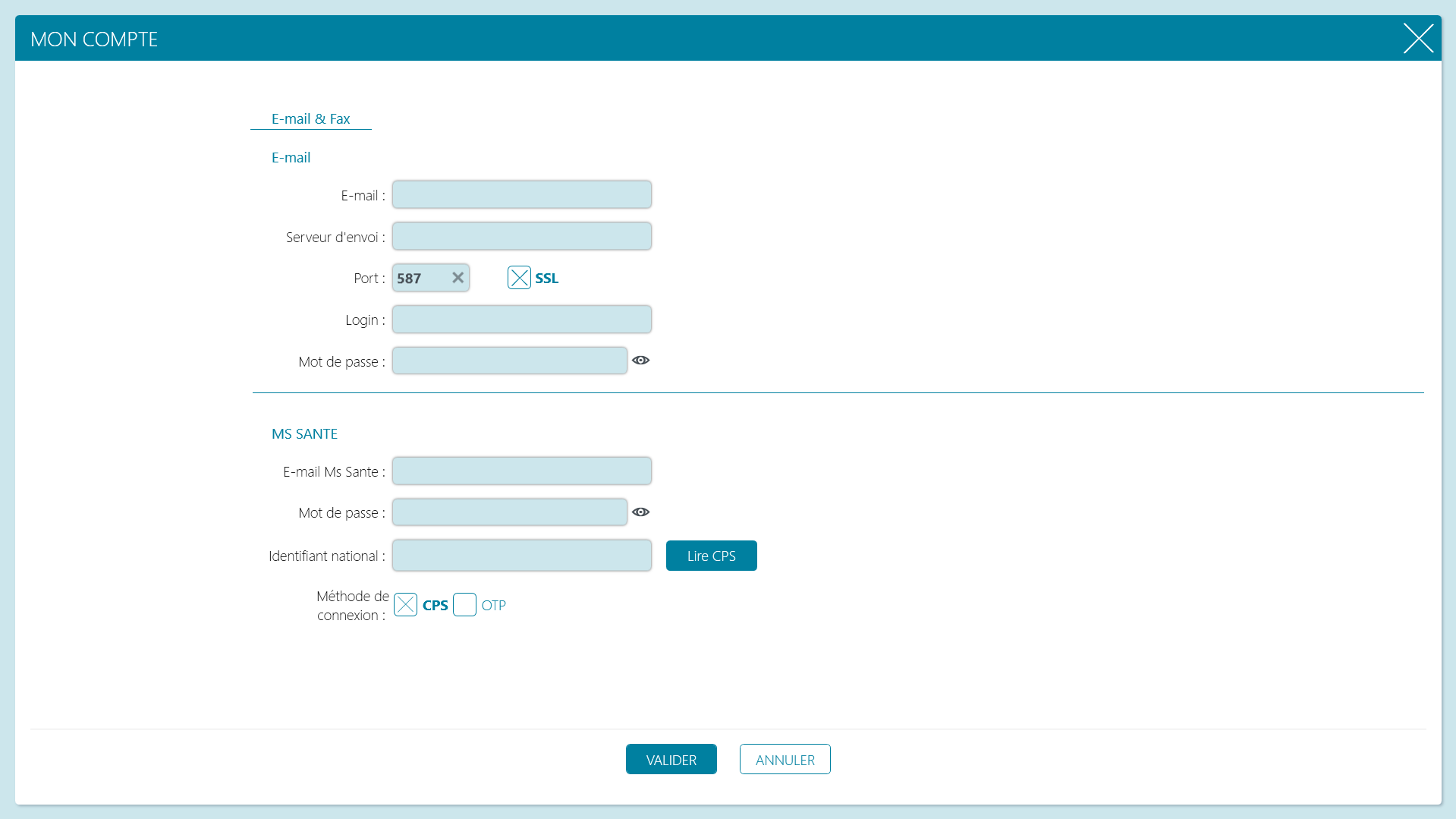Uncheck the SSL checkbox
The height and width of the screenshot is (819, 1456).
pos(519,278)
